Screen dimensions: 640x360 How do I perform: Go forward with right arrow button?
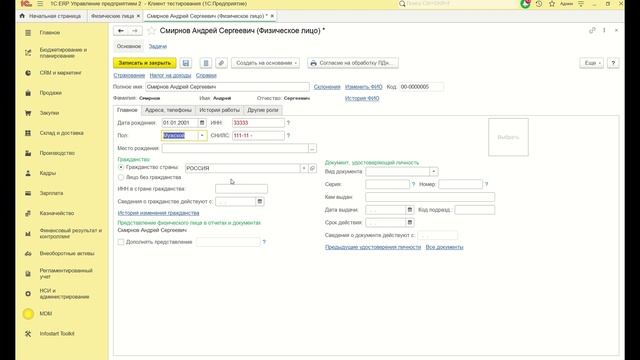tap(135, 31)
